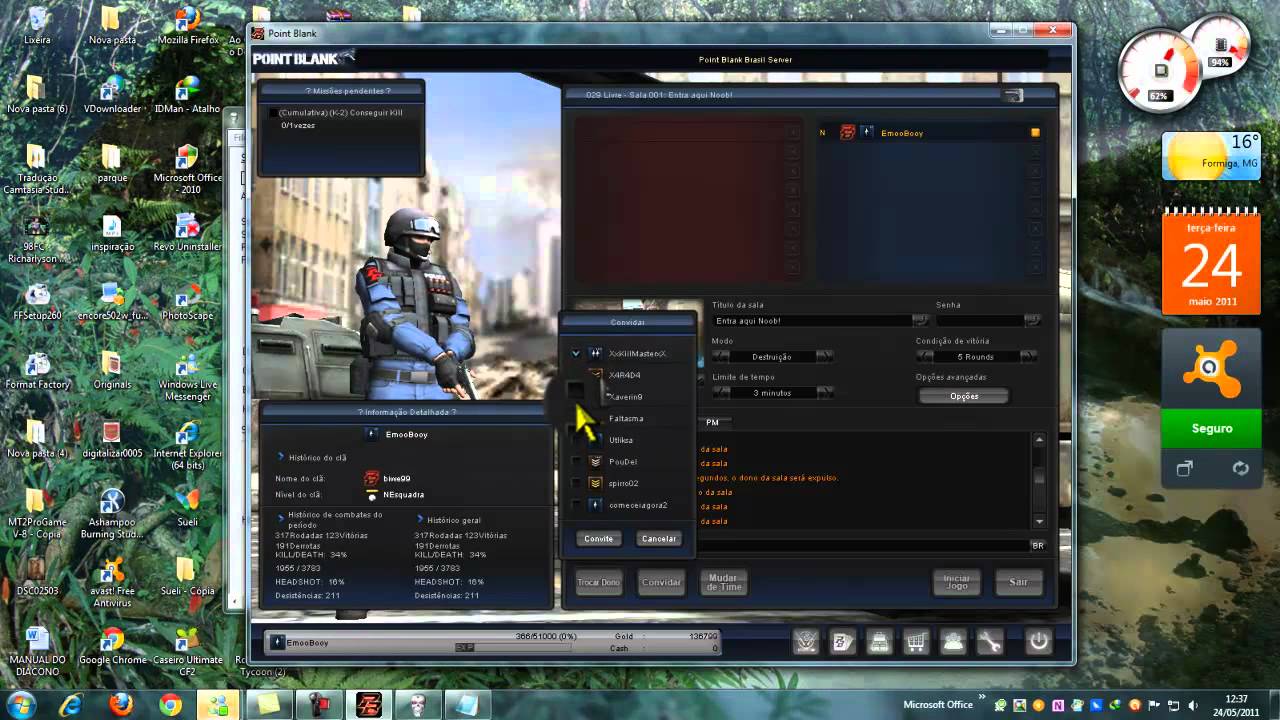Click XxKillMasterX's rank icon in invite list
Image resolution: width=1280 pixels, height=720 pixels.
tap(595, 353)
